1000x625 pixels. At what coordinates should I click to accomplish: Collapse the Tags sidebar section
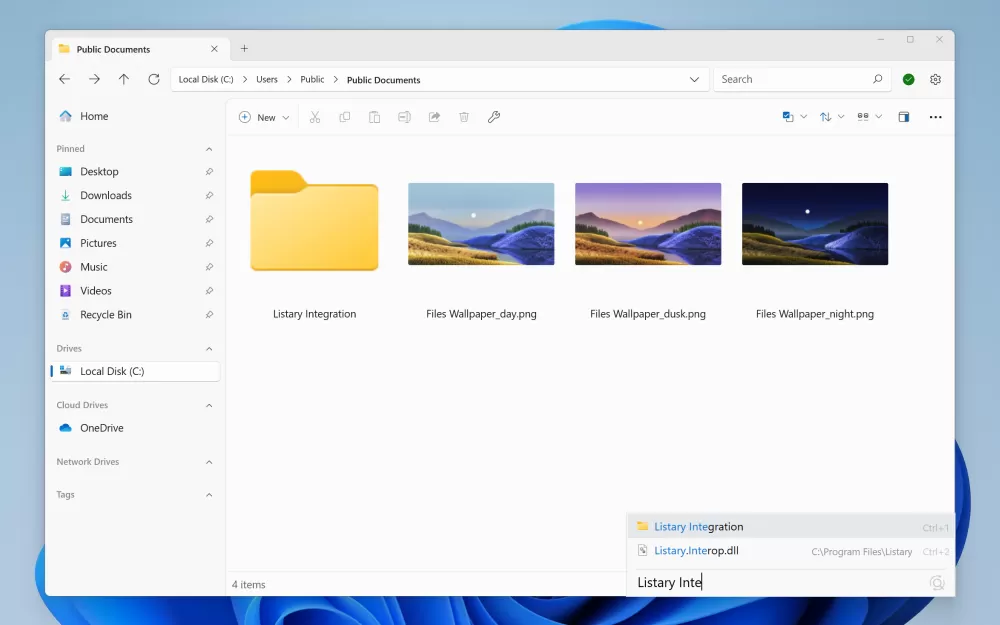click(x=209, y=495)
